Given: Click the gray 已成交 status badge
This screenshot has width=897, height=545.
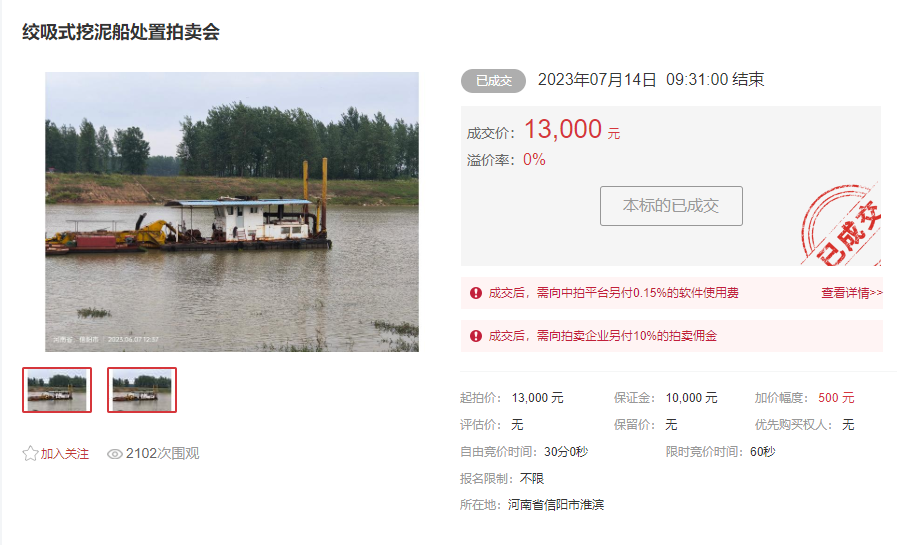Looking at the screenshot, I should pos(493,81).
